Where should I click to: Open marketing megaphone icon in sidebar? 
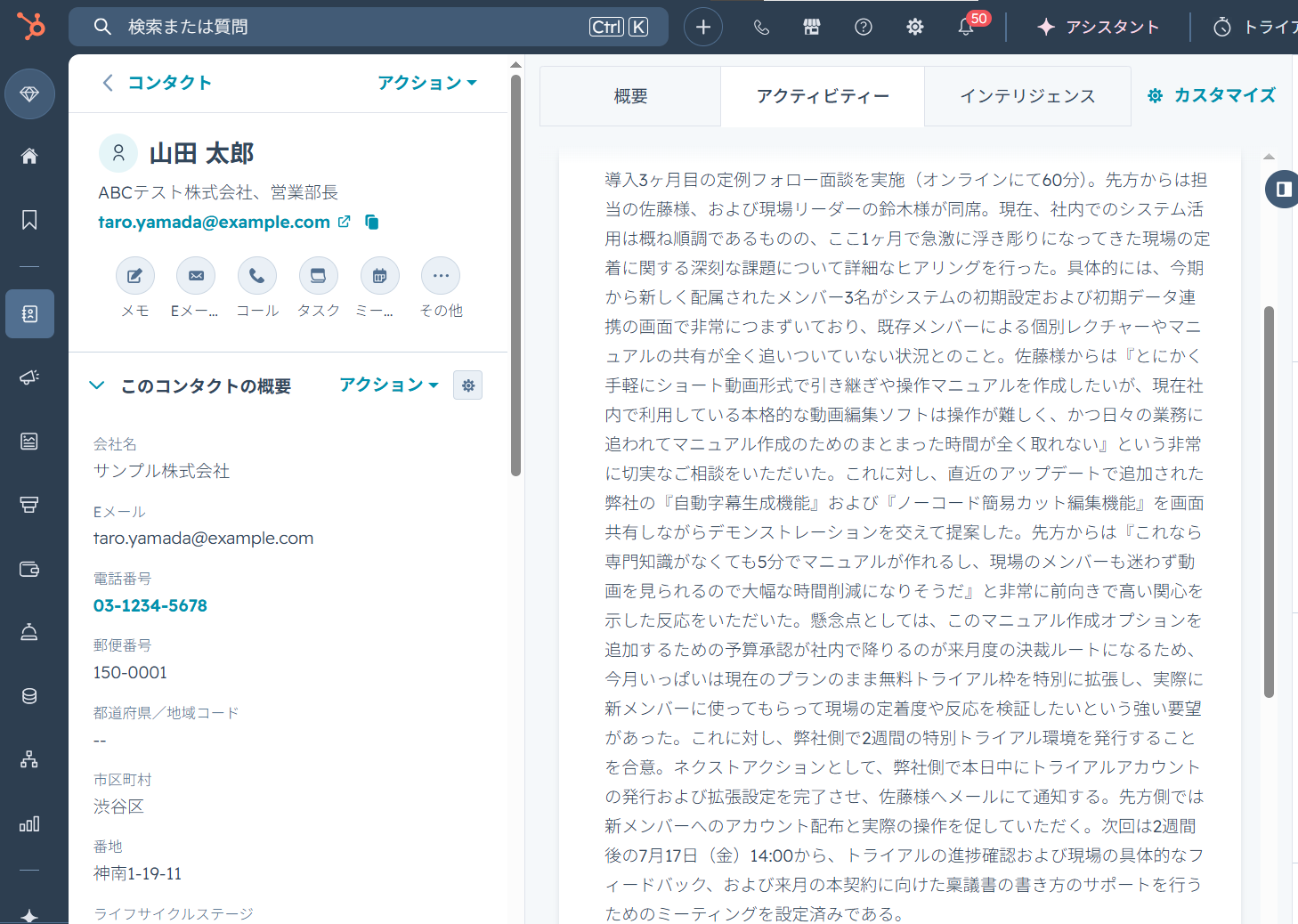click(29, 377)
